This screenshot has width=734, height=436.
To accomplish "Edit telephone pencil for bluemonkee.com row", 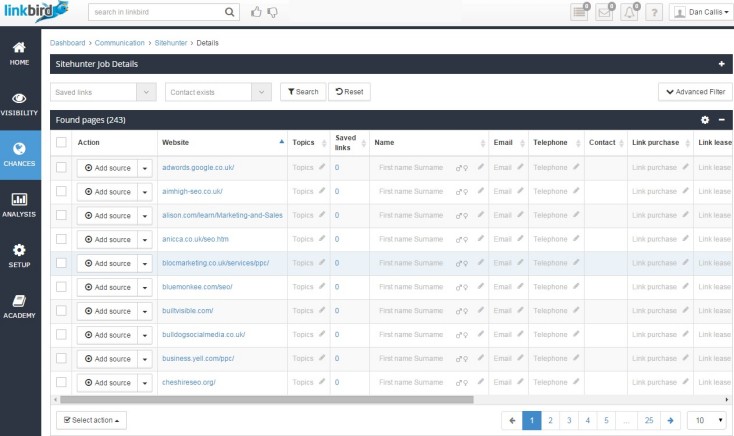I will pyautogui.click(x=576, y=286).
